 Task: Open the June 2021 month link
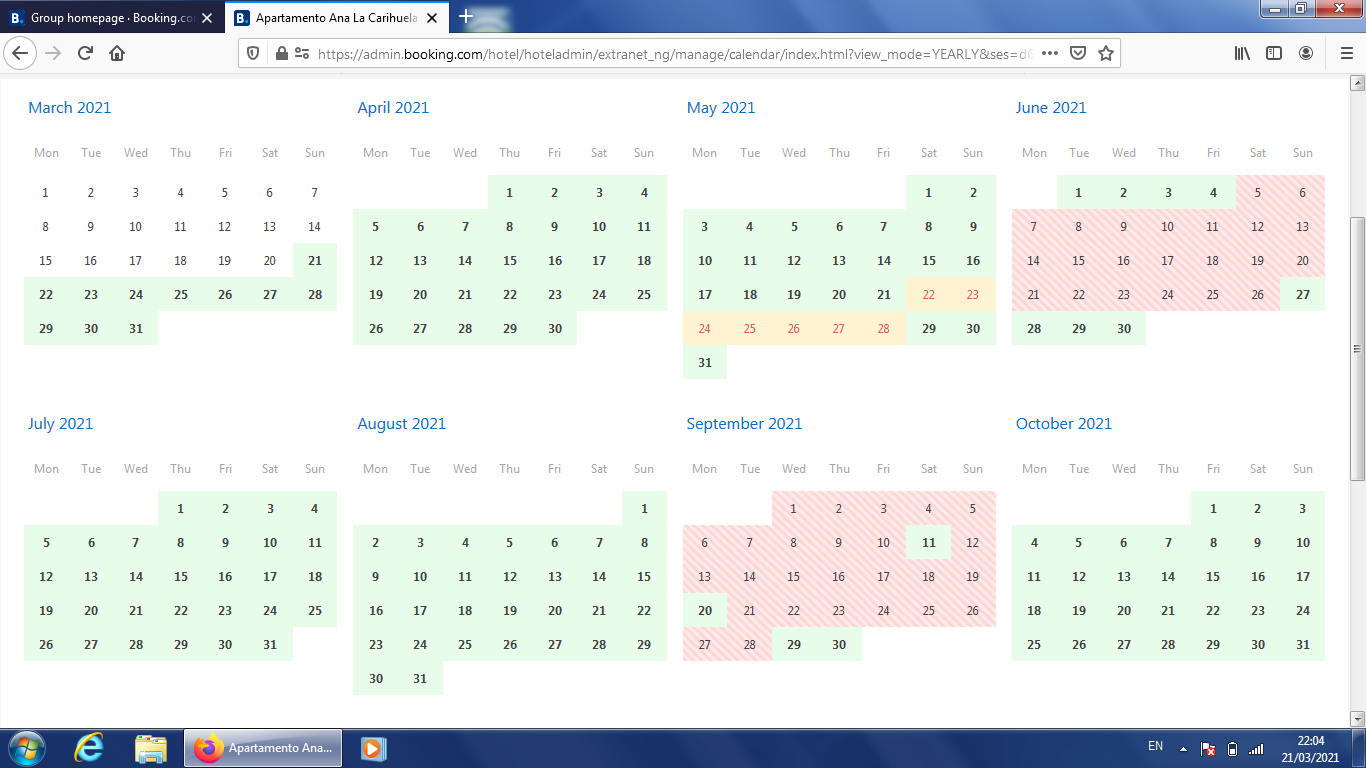pos(1050,108)
